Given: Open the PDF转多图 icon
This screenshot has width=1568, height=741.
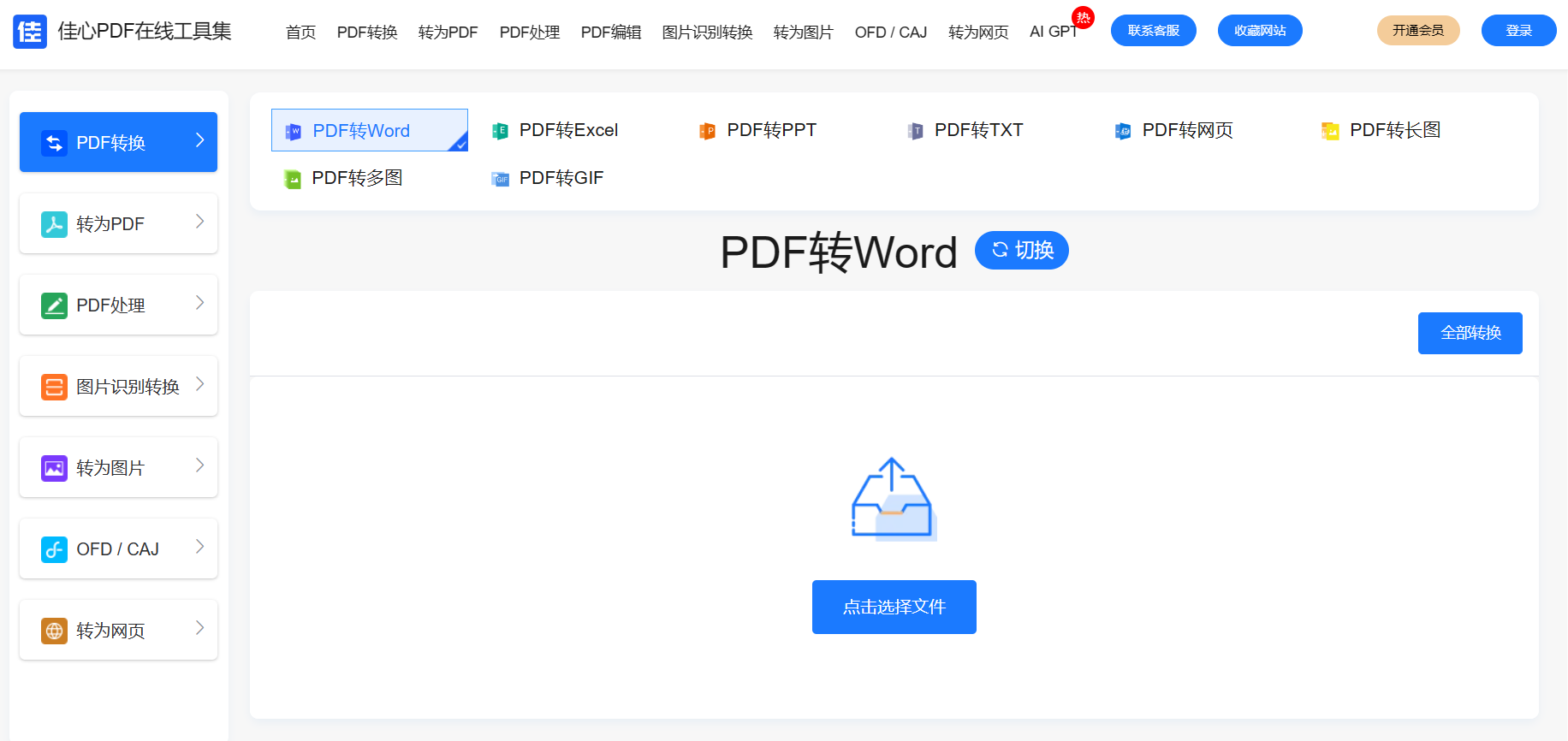Looking at the screenshot, I should coord(293,179).
